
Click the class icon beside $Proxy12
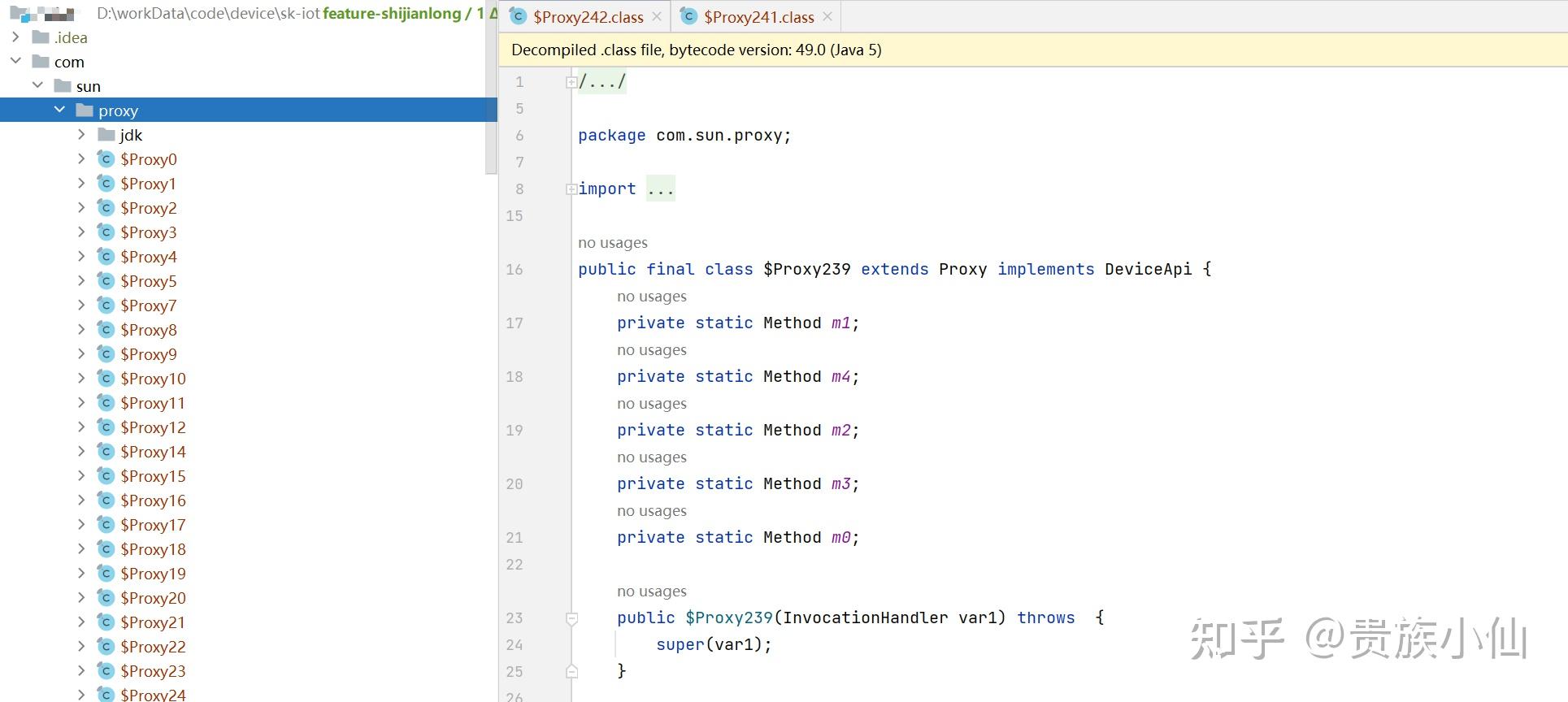[x=106, y=427]
